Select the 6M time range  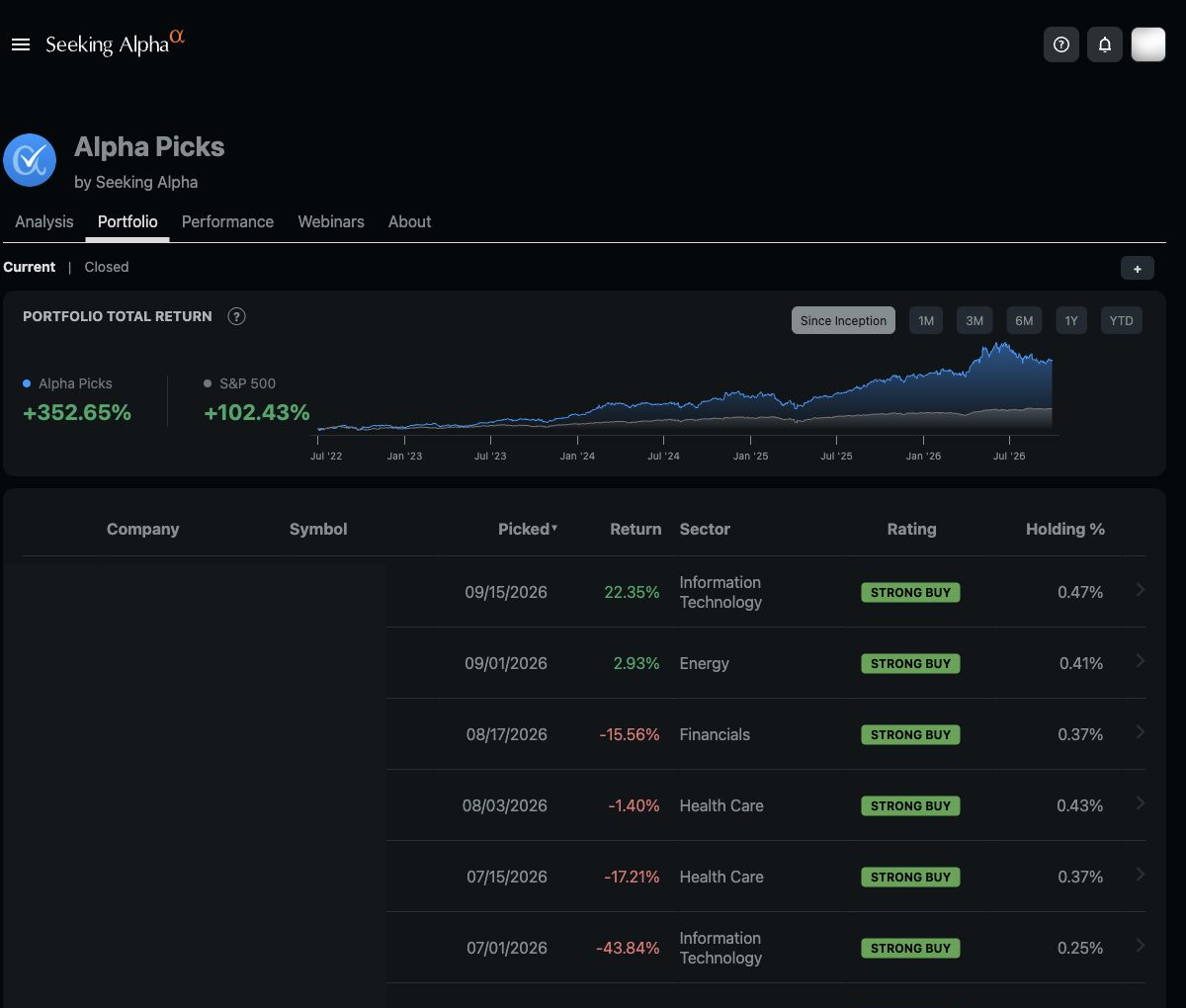(x=1024, y=320)
